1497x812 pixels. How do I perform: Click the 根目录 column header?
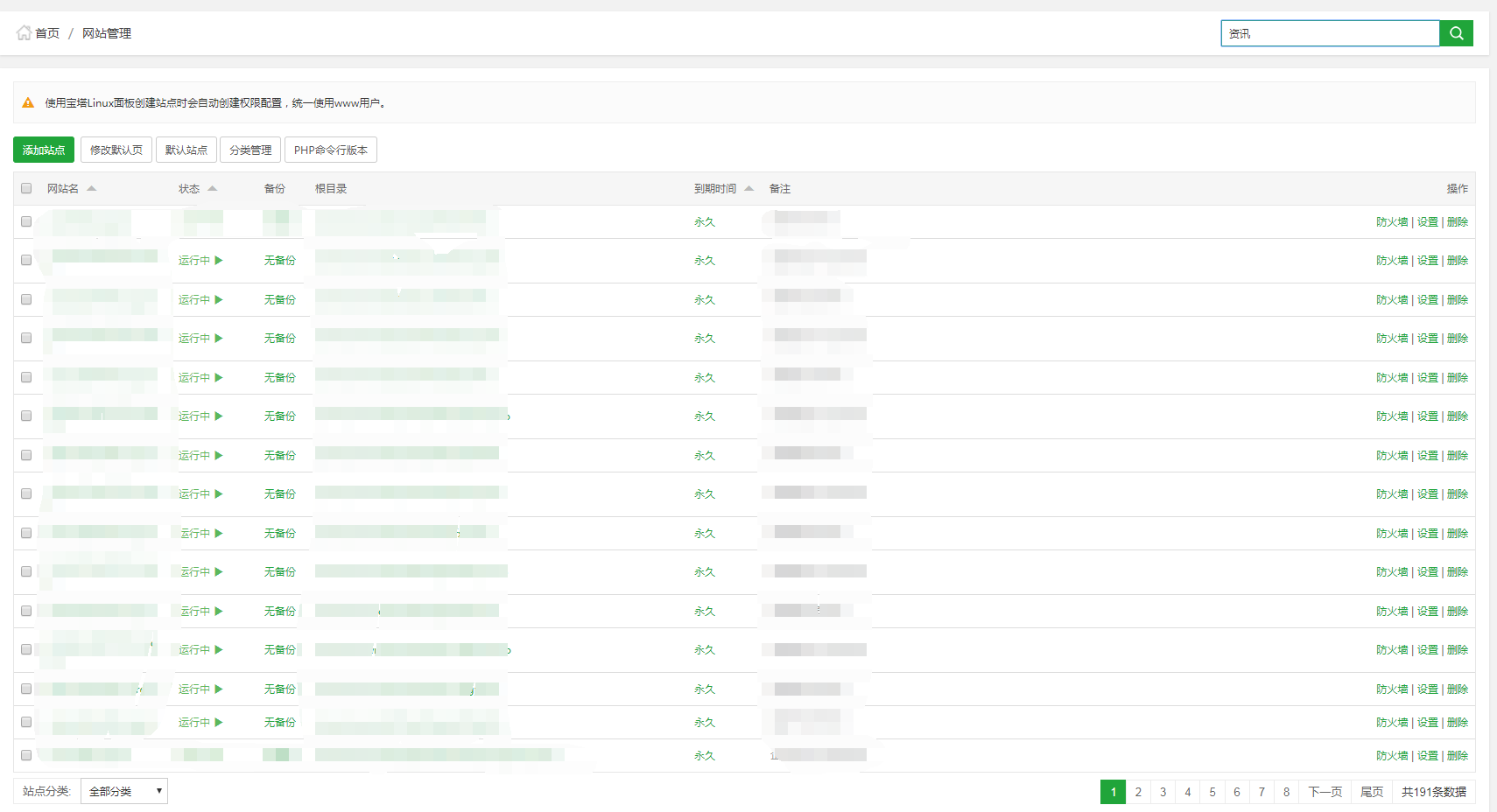pyautogui.click(x=331, y=189)
